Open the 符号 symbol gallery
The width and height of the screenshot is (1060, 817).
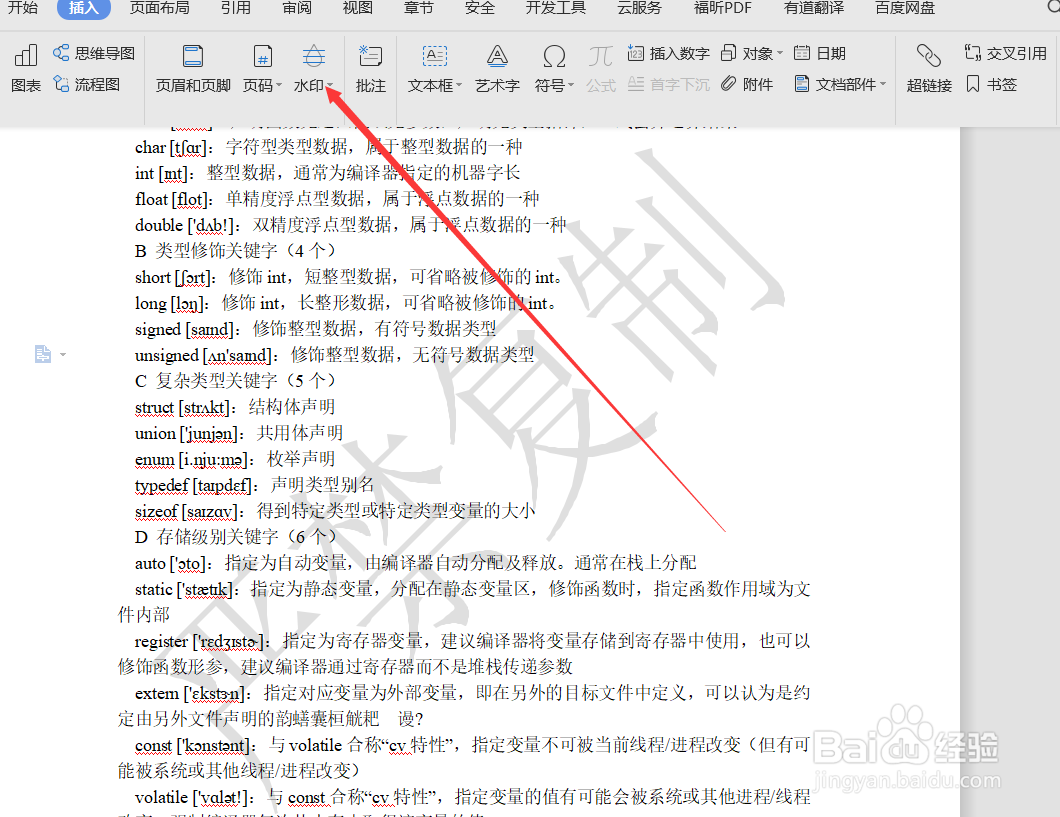553,70
